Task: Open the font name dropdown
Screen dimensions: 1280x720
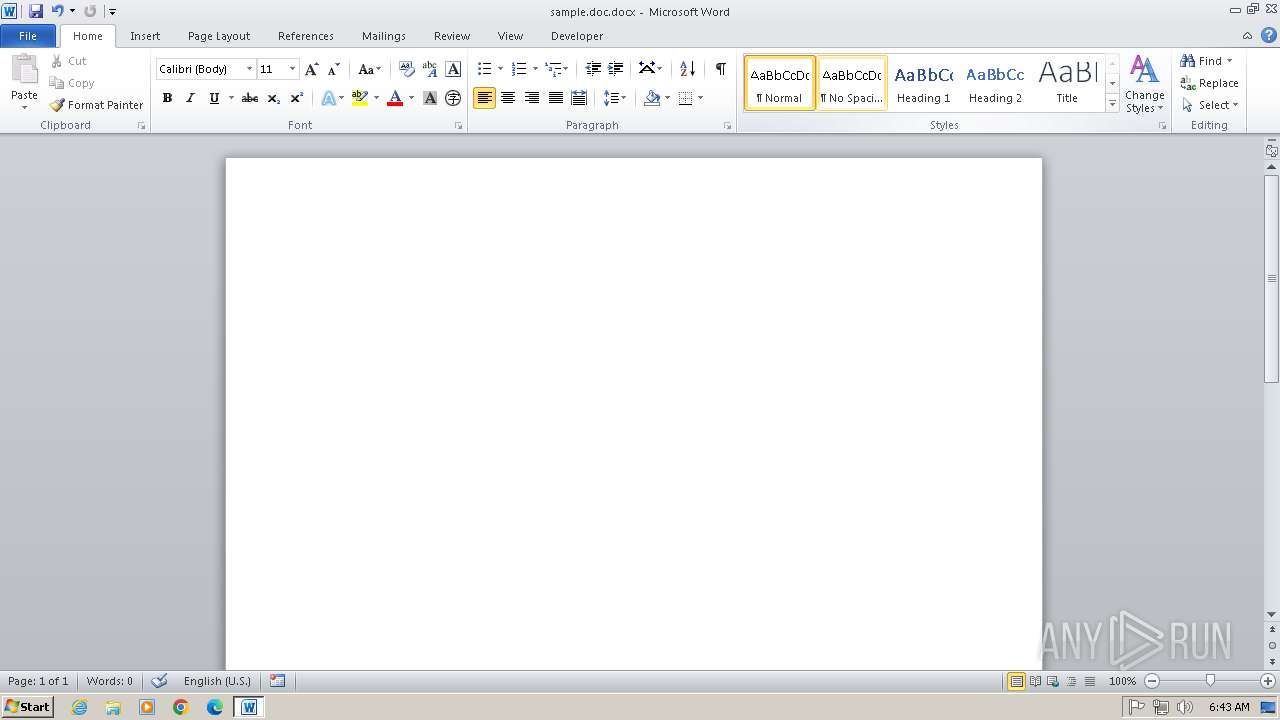Action: pos(249,69)
